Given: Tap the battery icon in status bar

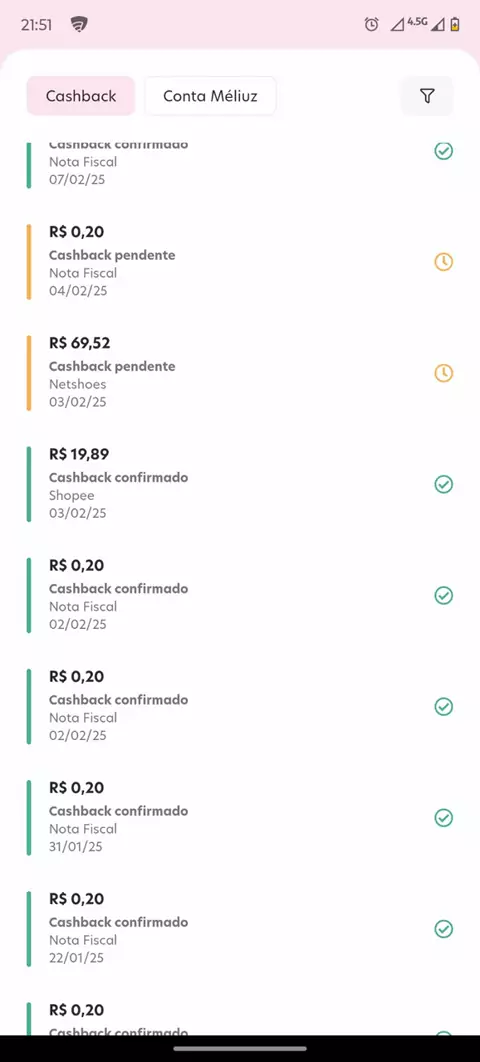Looking at the screenshot, I should (x=456, y=25).
